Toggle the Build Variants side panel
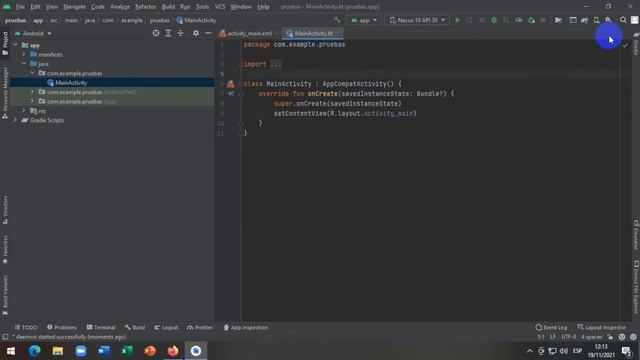This screenshot has height=360, width=640. point(5,296)
